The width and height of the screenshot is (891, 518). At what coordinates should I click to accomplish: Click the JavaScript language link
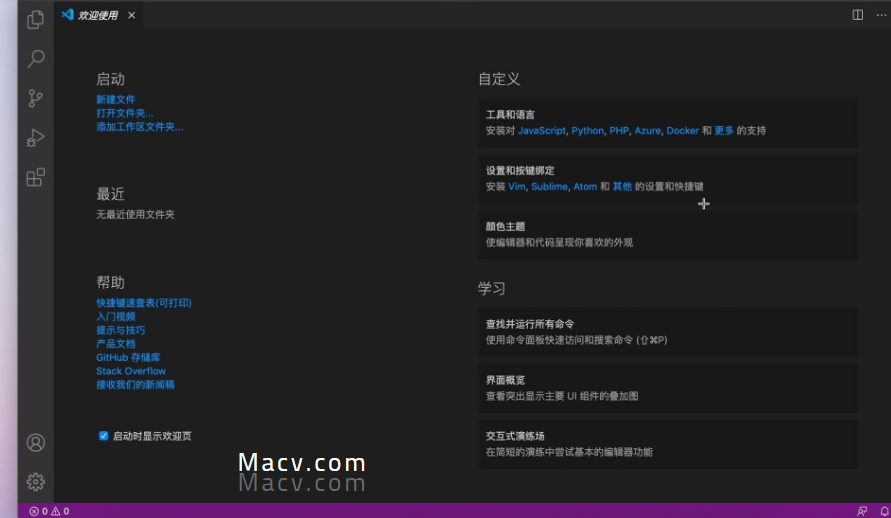click(542, 131)
